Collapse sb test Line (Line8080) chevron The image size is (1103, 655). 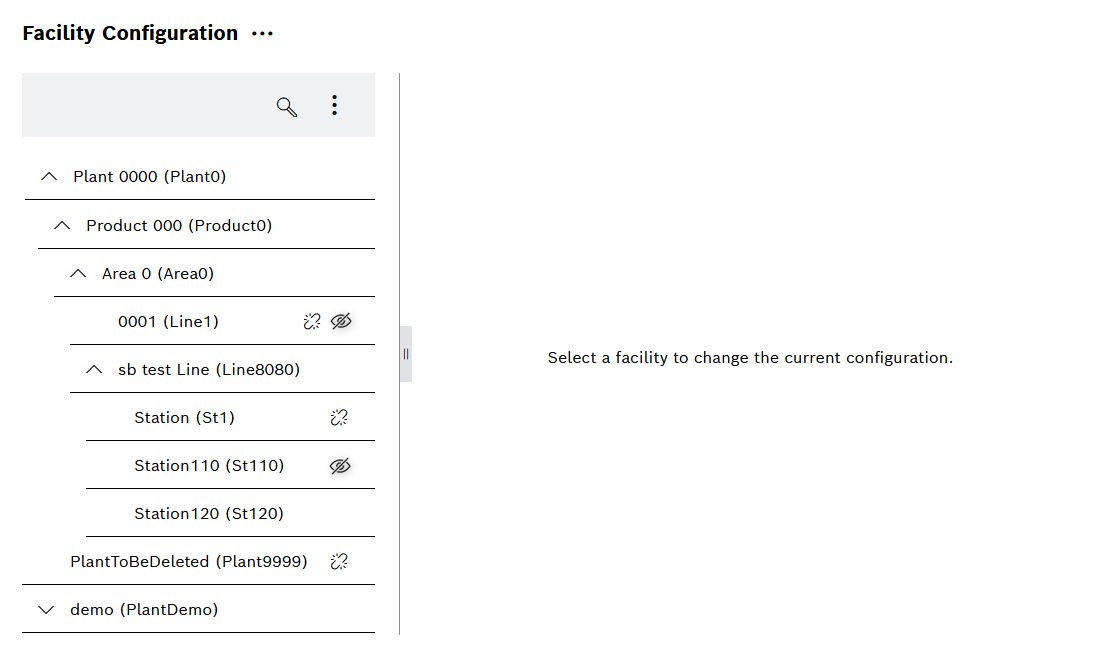pos(94,370)
